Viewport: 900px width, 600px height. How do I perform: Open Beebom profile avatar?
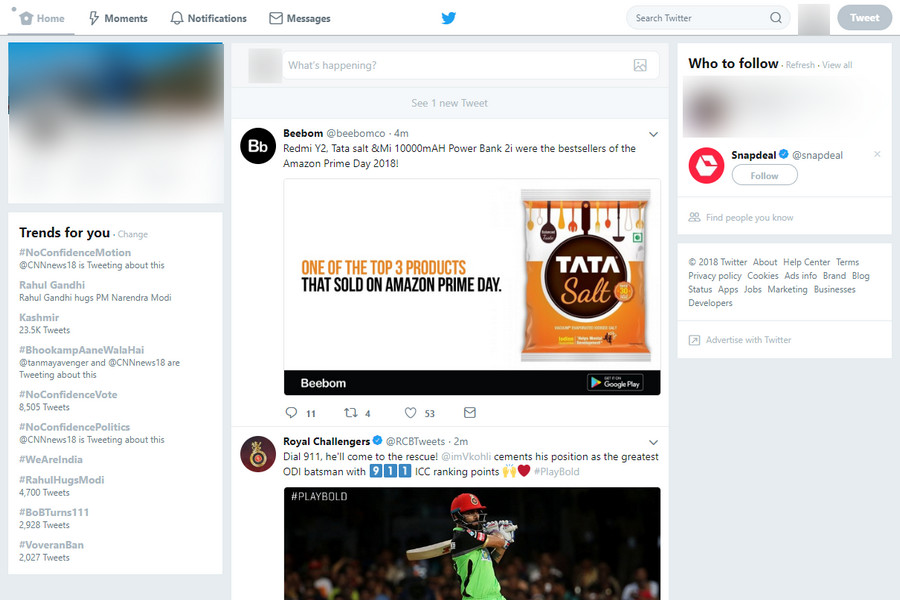(x=258, y=146)
